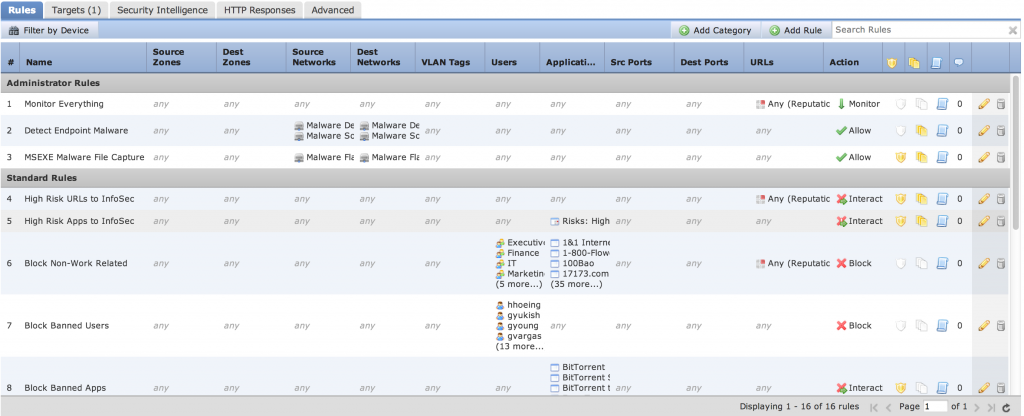Open file policy icon for High Risk URLs rule
This screenshot has height=416, width=1024.
point(917,199)
